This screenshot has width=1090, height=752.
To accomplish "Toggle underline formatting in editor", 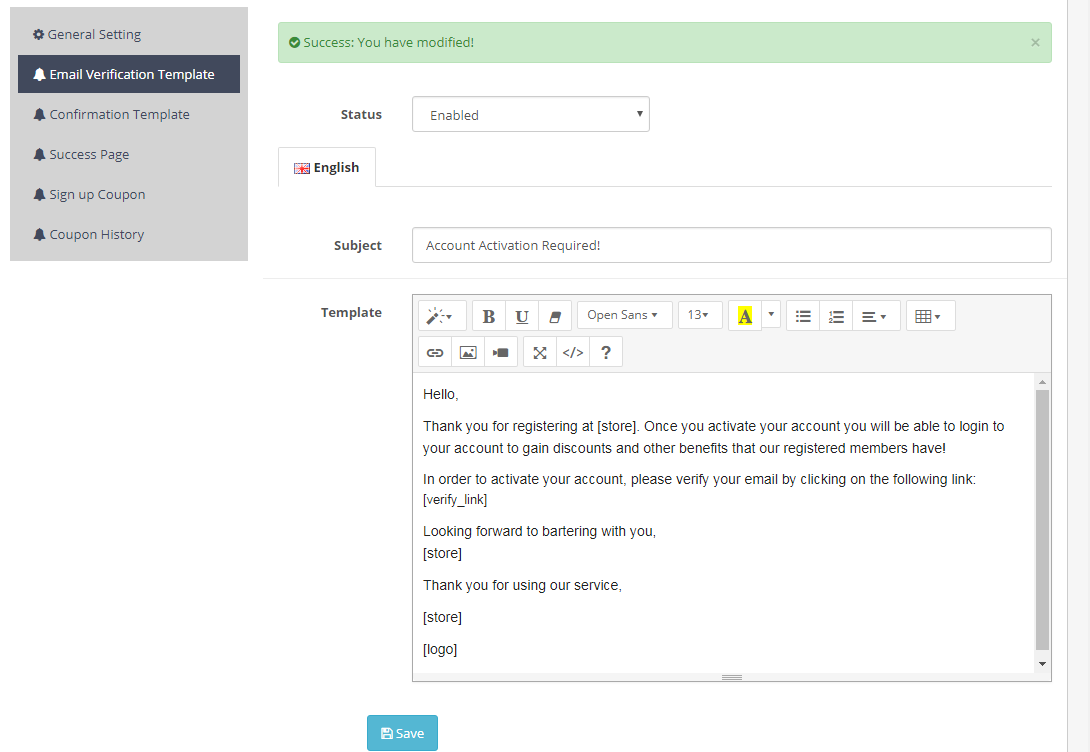I will click(x=521, y=316).
